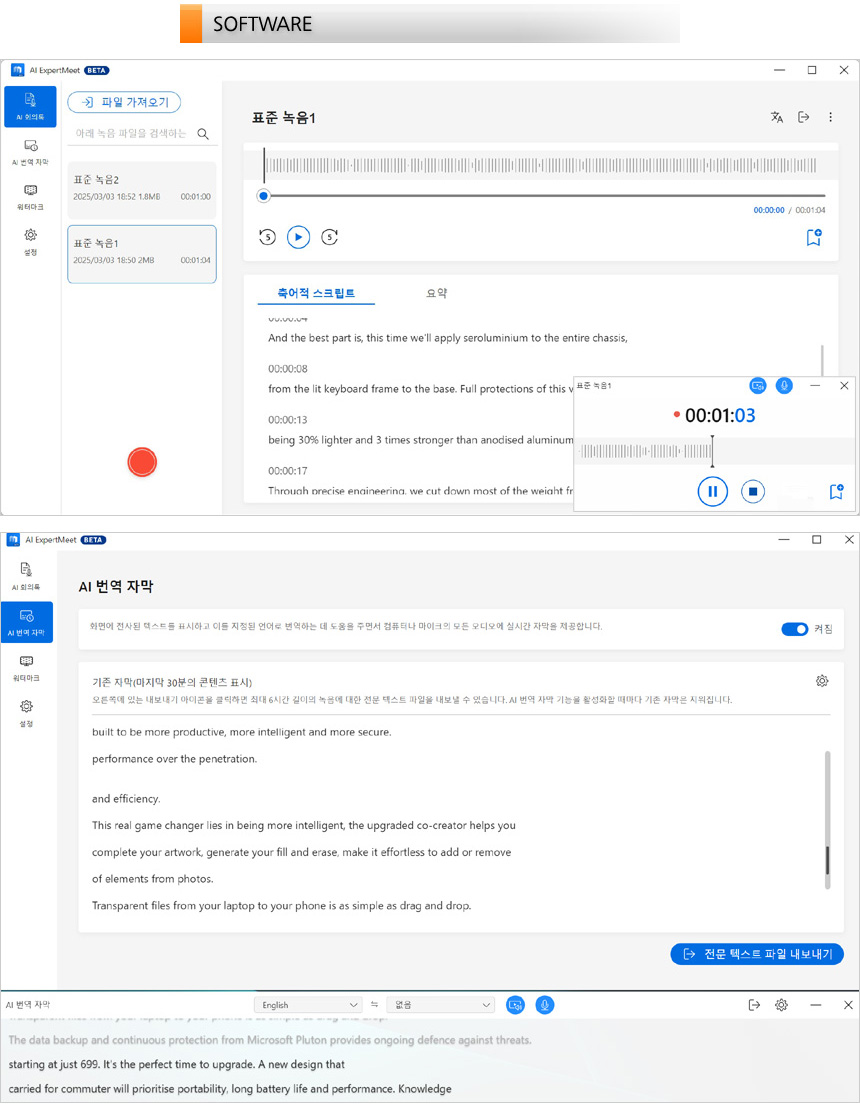Open the three-dot more options menu

(x=830, y=117)
